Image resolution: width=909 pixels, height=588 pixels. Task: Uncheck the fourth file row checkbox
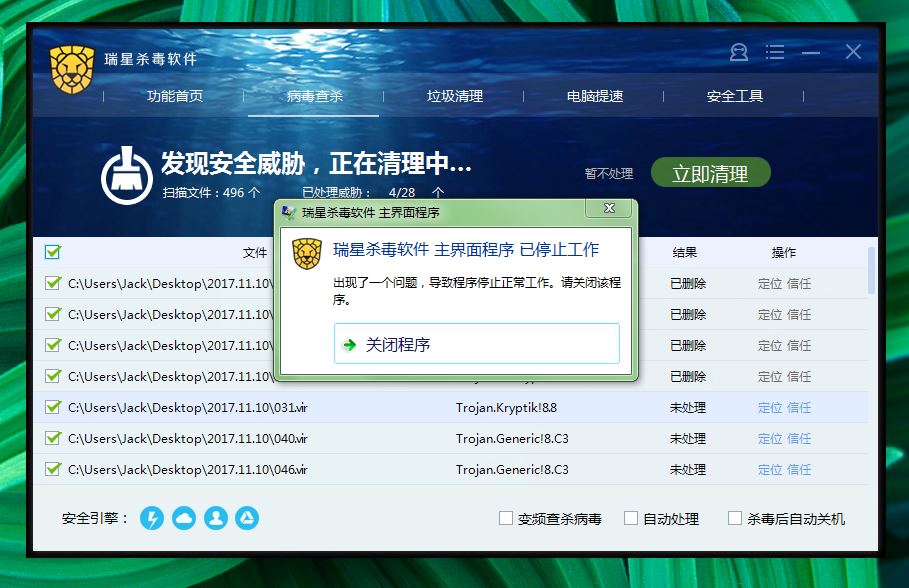(x=53, y=376)
